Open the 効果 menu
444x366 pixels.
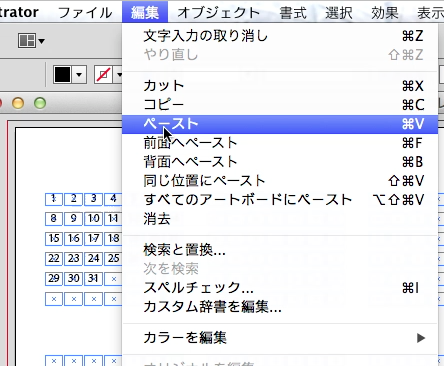pyautogui.click(x=385, y=12)
